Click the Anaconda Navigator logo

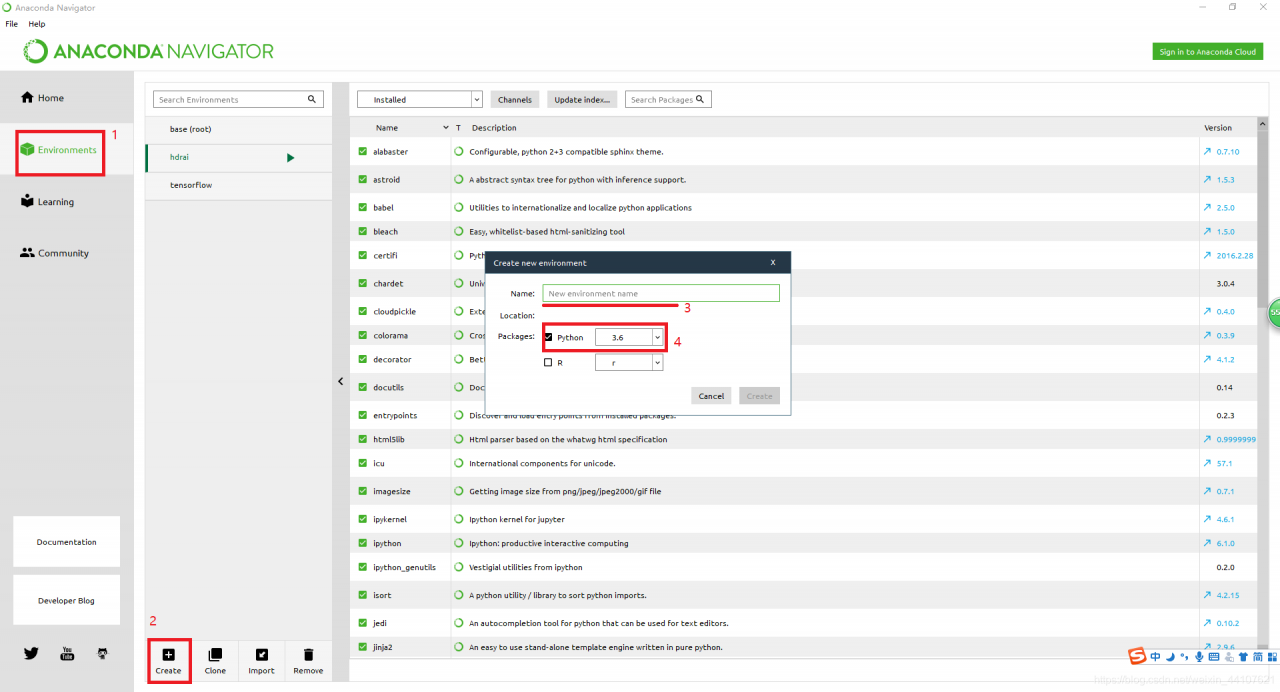(x=148, y=51)
